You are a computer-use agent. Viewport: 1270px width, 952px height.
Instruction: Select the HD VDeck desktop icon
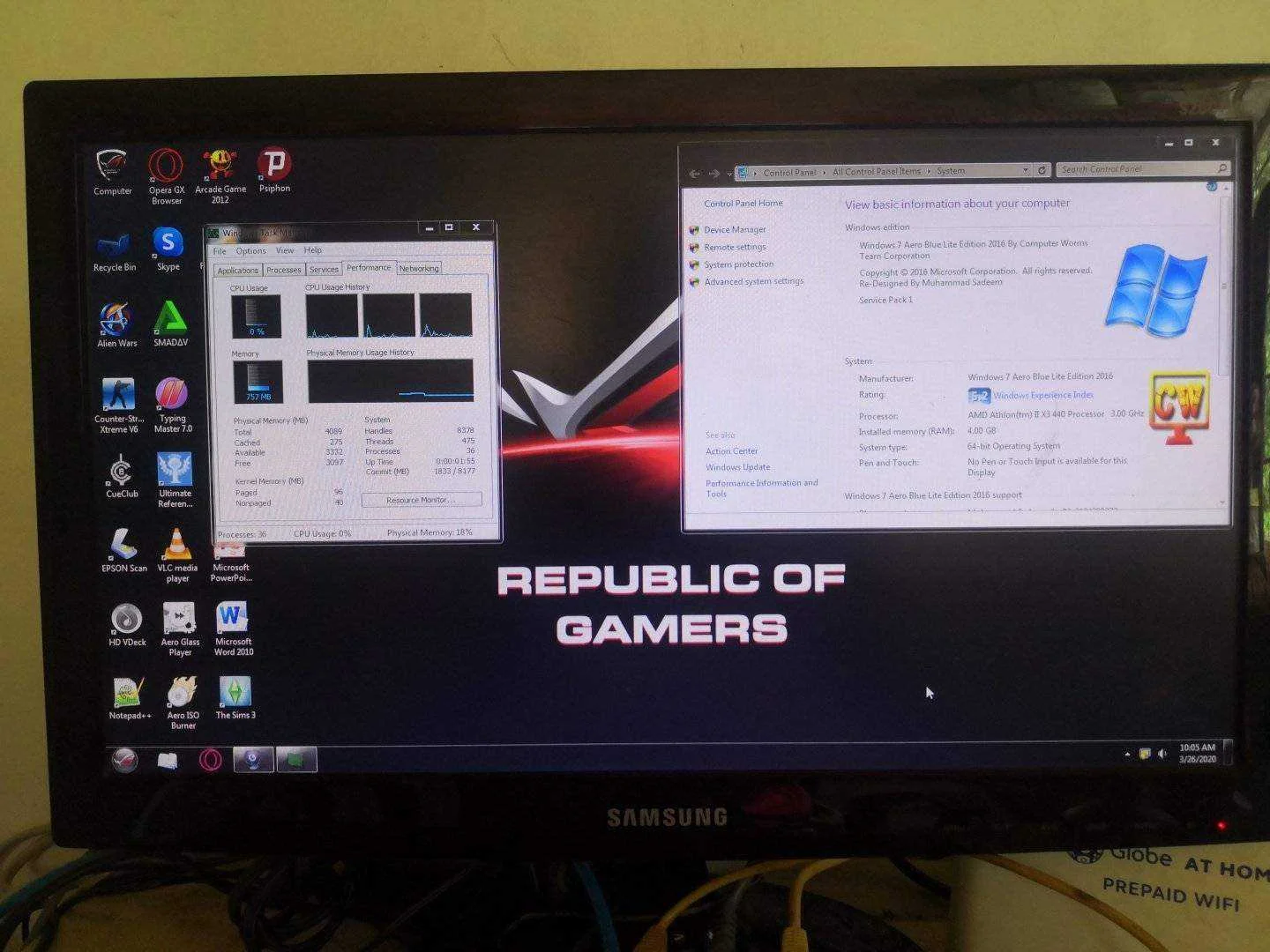[x=127, y=625]
